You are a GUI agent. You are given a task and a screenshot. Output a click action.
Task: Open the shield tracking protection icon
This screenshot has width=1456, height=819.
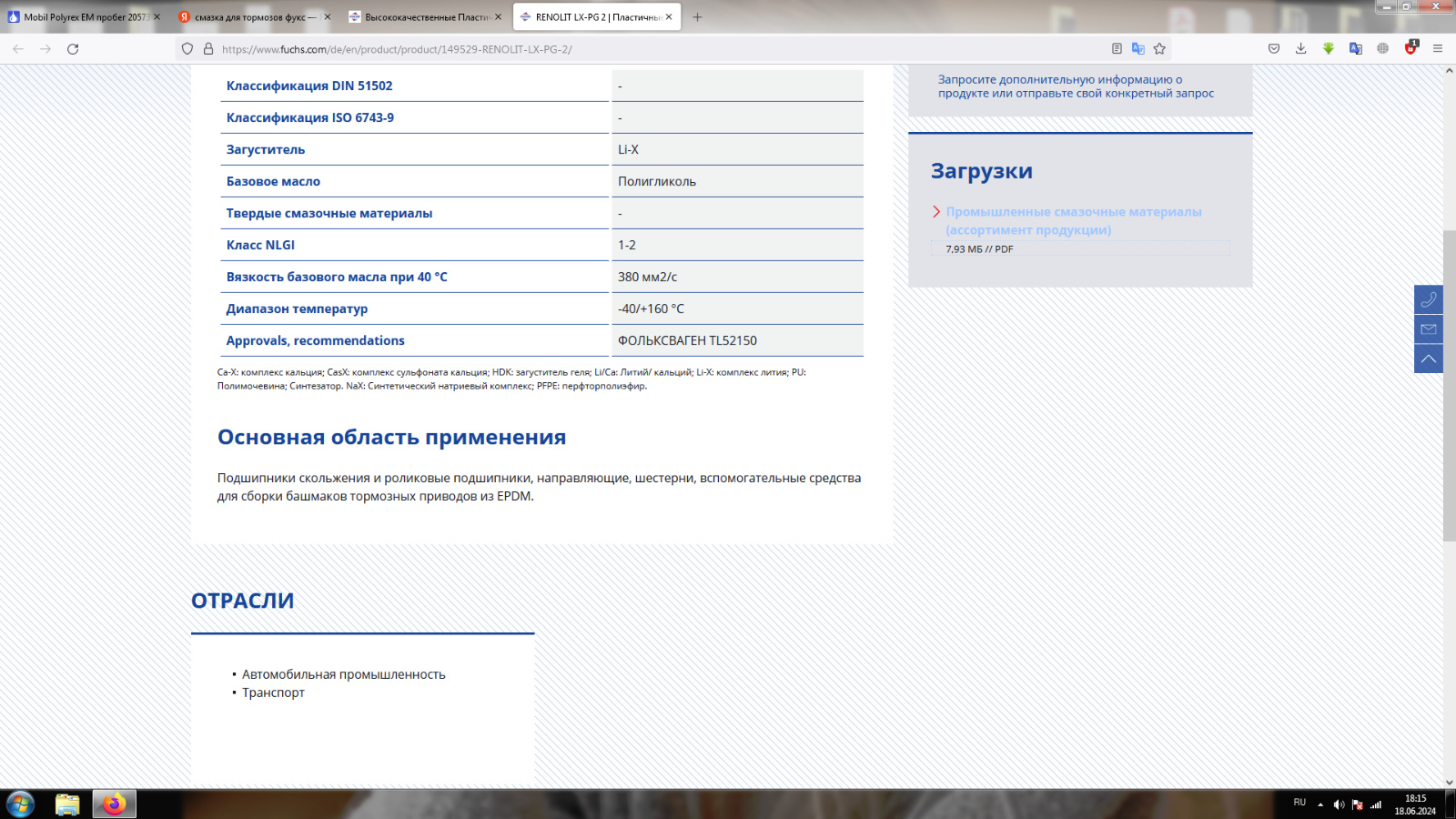pyautogui.click(x=187, y=49)
